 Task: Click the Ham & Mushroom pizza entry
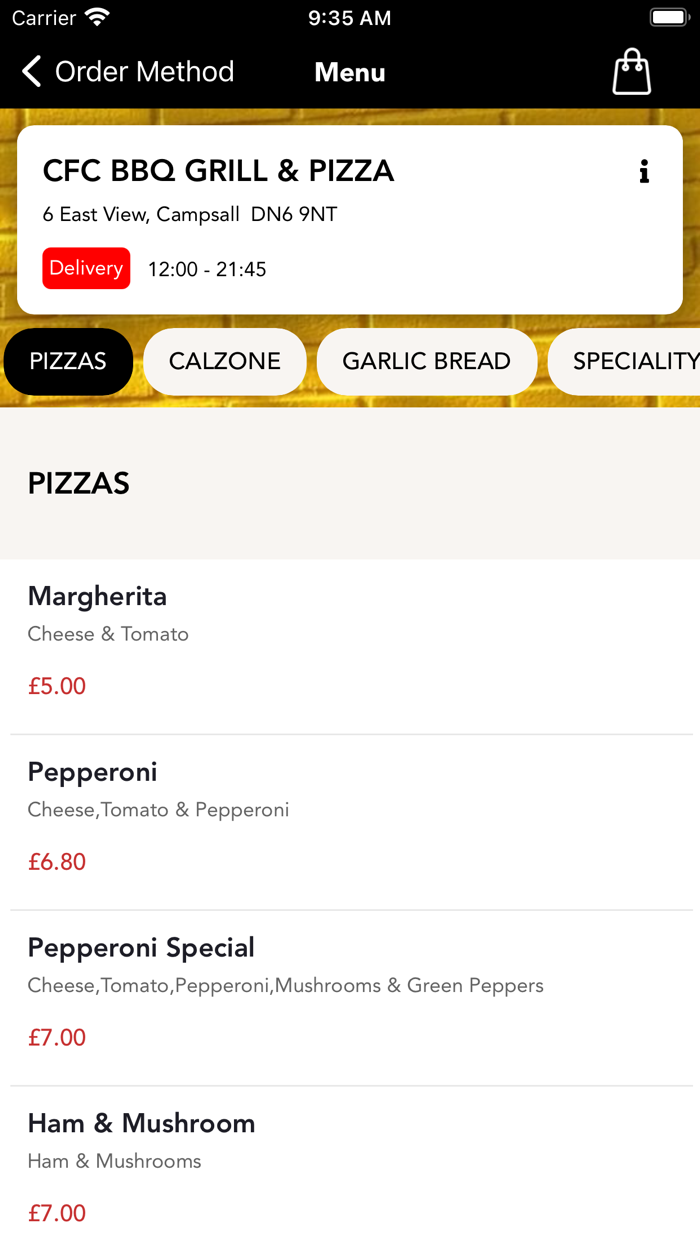click(141, 1124)
